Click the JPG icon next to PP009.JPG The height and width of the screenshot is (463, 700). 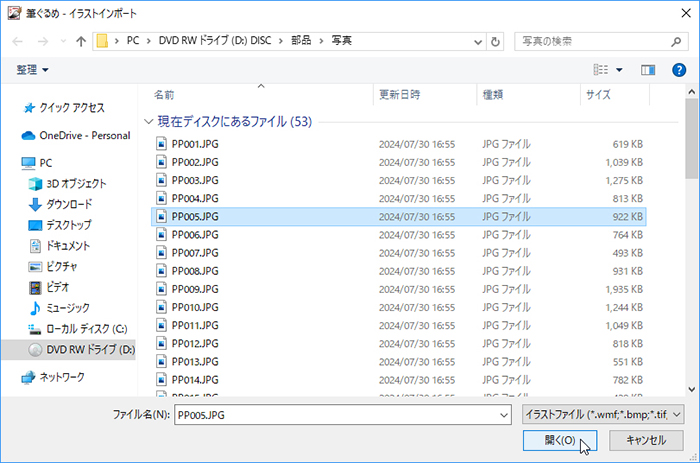pos(162,289)
